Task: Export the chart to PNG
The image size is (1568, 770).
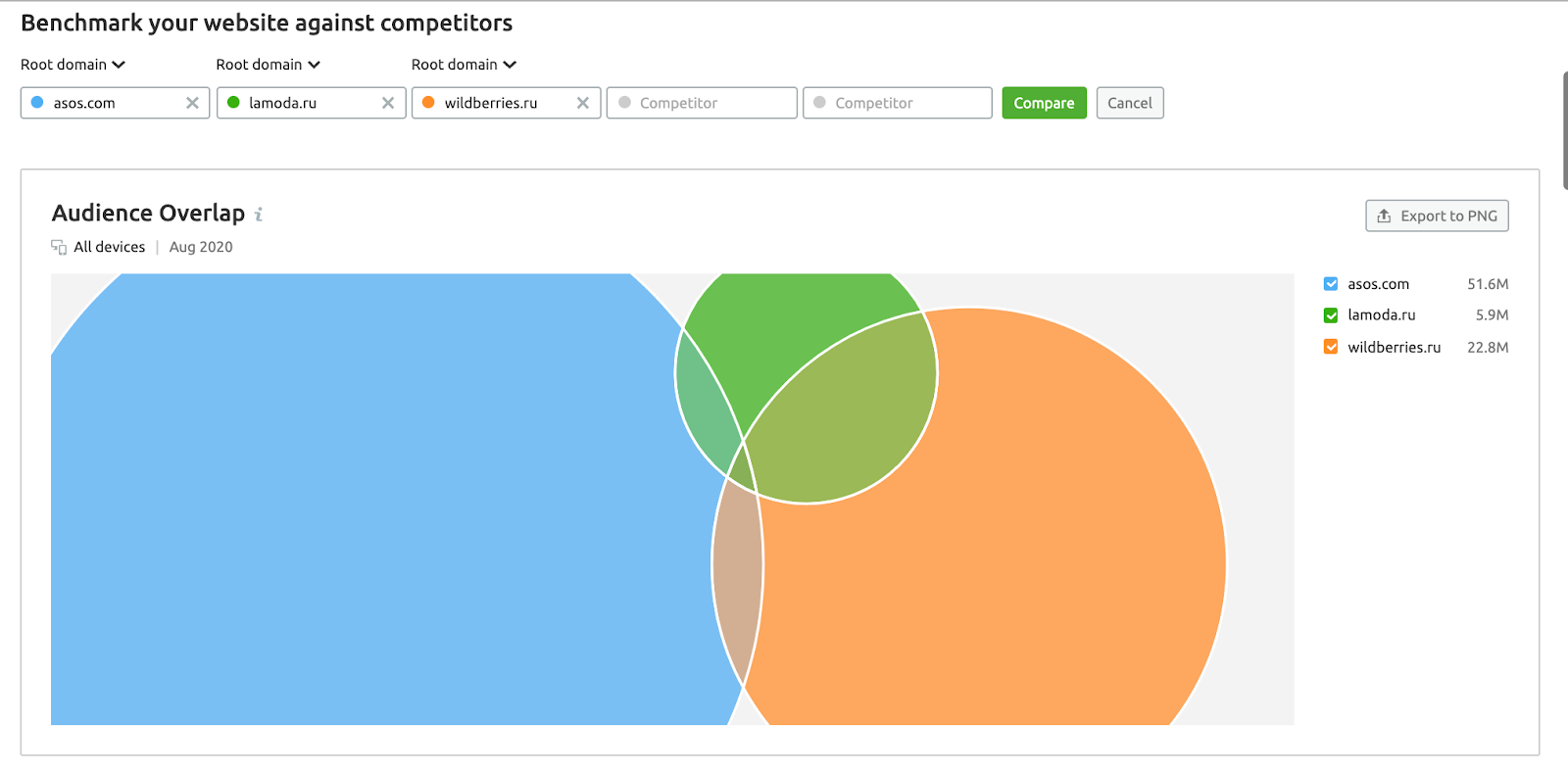Action: click(1437, 216)
